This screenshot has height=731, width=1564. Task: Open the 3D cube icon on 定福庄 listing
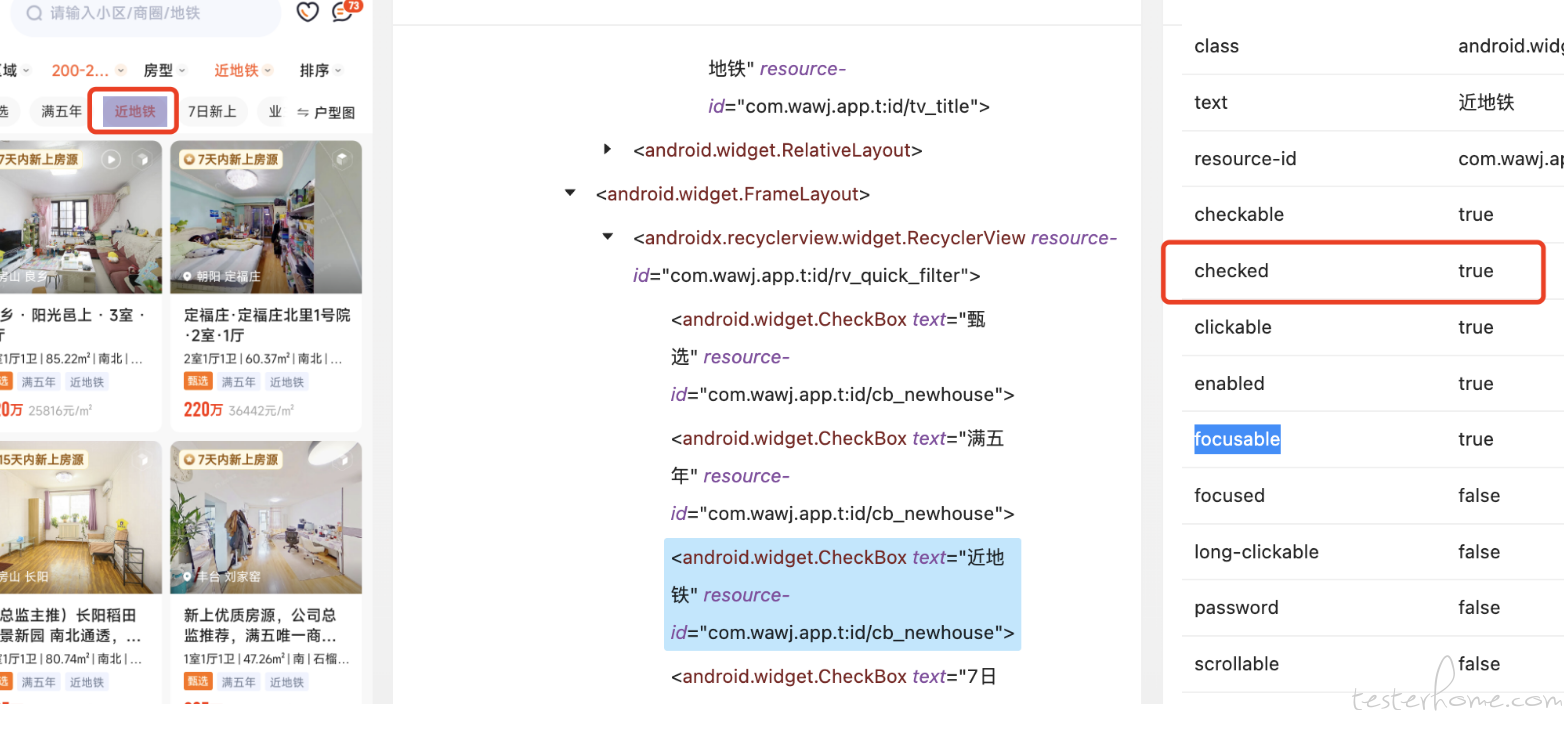(342, 159)
